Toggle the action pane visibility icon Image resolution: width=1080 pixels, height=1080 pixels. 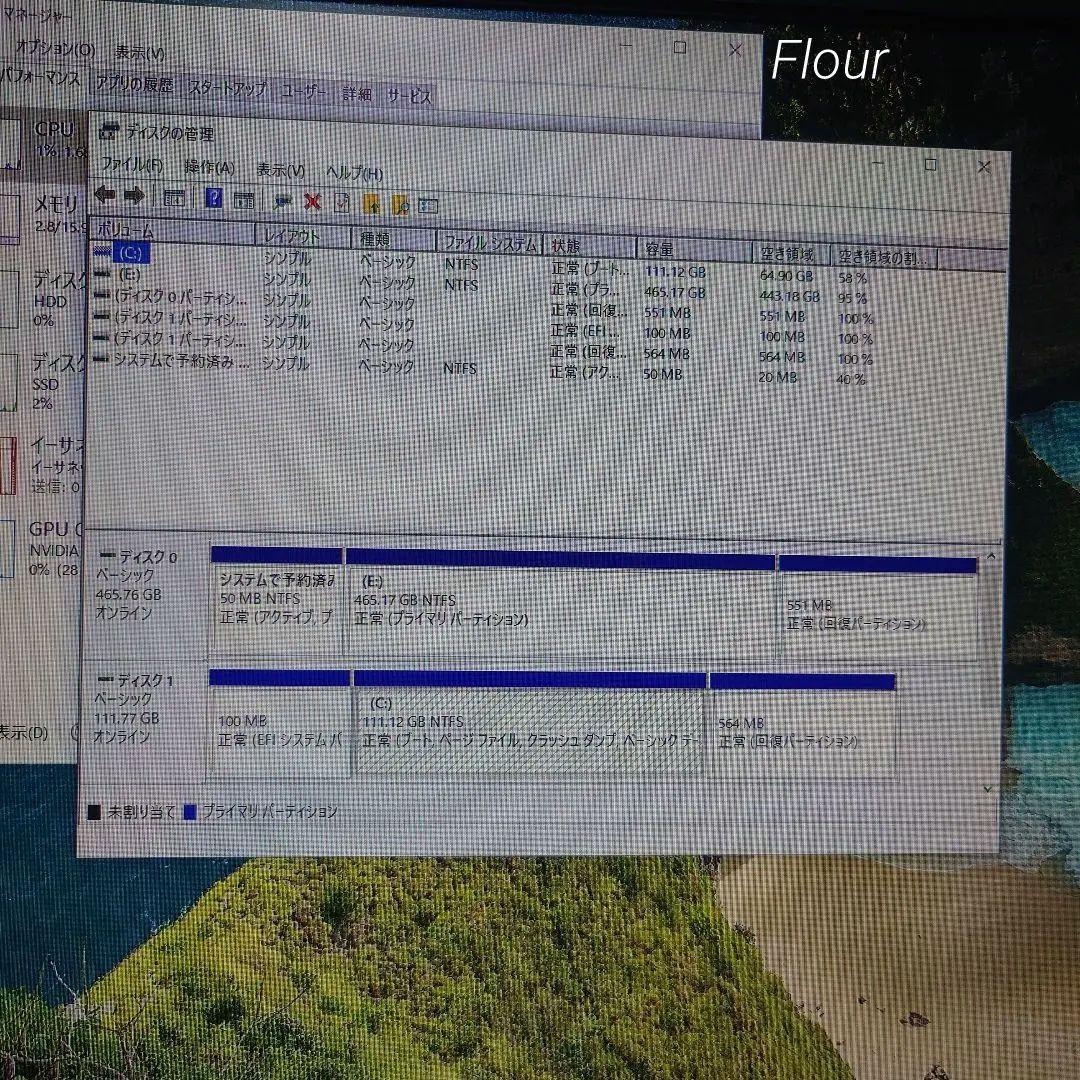(x=243, y=200)
